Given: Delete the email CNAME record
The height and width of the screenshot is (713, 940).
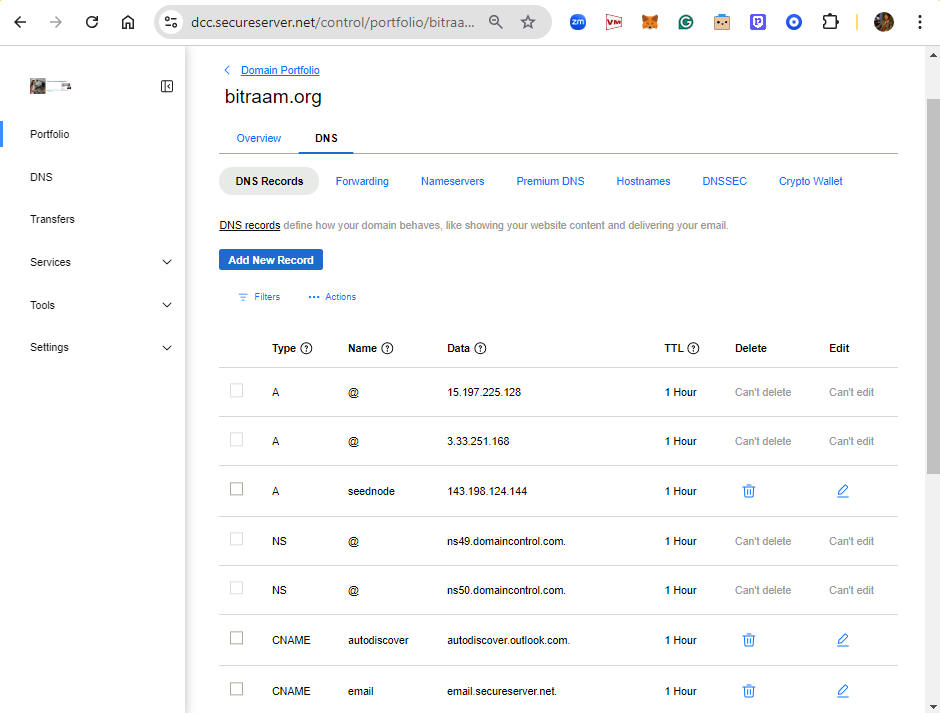Looking at the screenshot, I should (x=749, y=691).
